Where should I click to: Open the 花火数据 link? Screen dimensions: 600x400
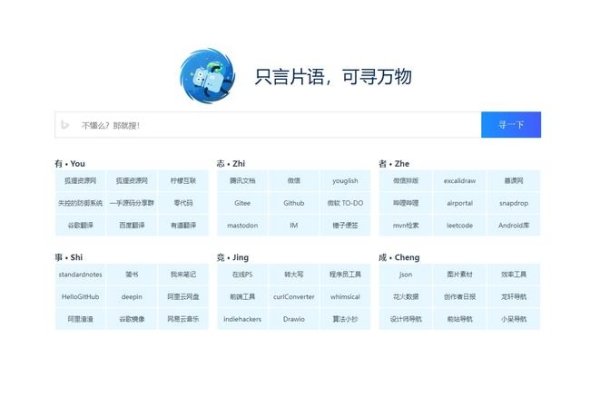click(406, 297)
